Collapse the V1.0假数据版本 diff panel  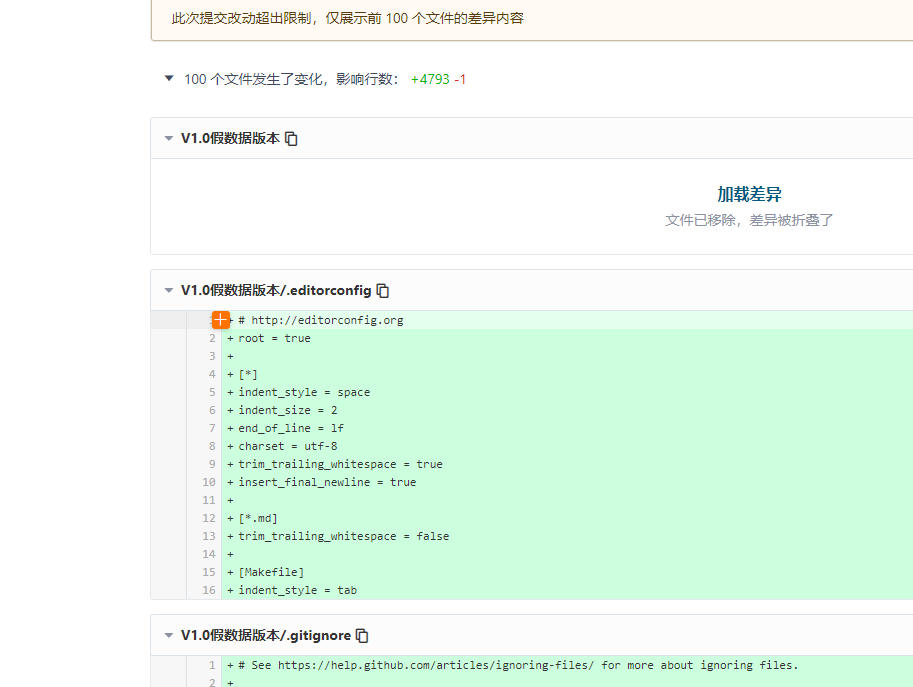tap(168, 139)
